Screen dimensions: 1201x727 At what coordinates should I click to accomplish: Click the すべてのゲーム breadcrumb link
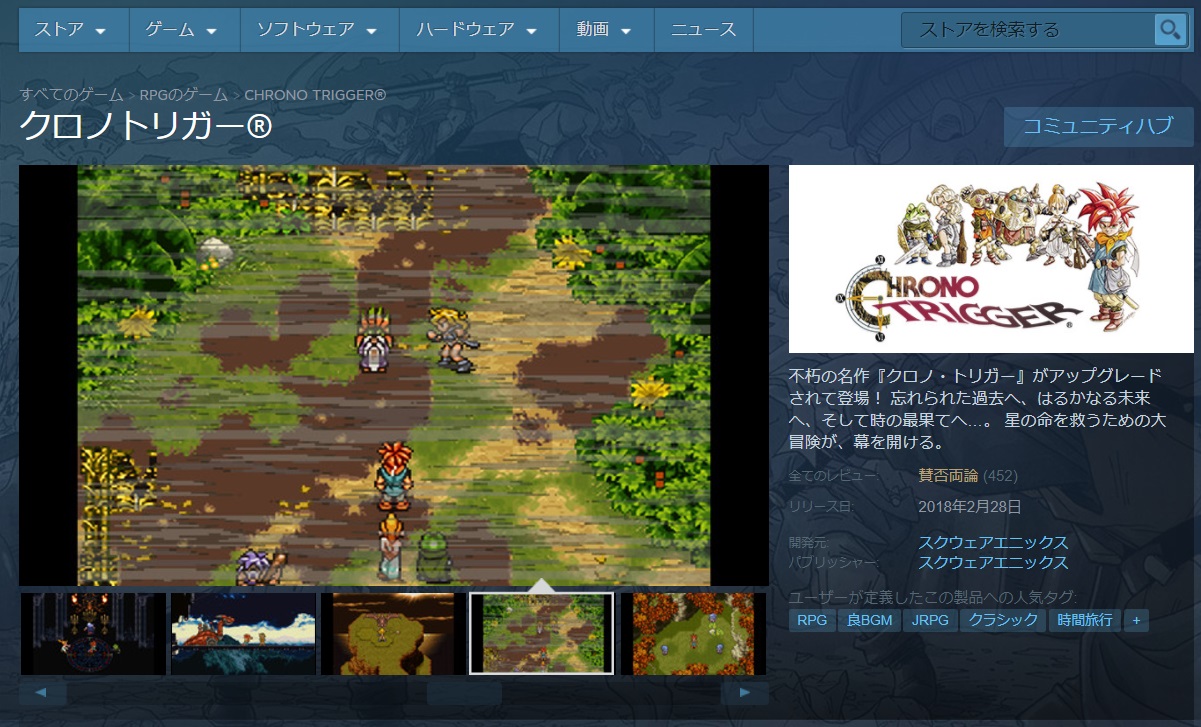click(x=71, y=95)
